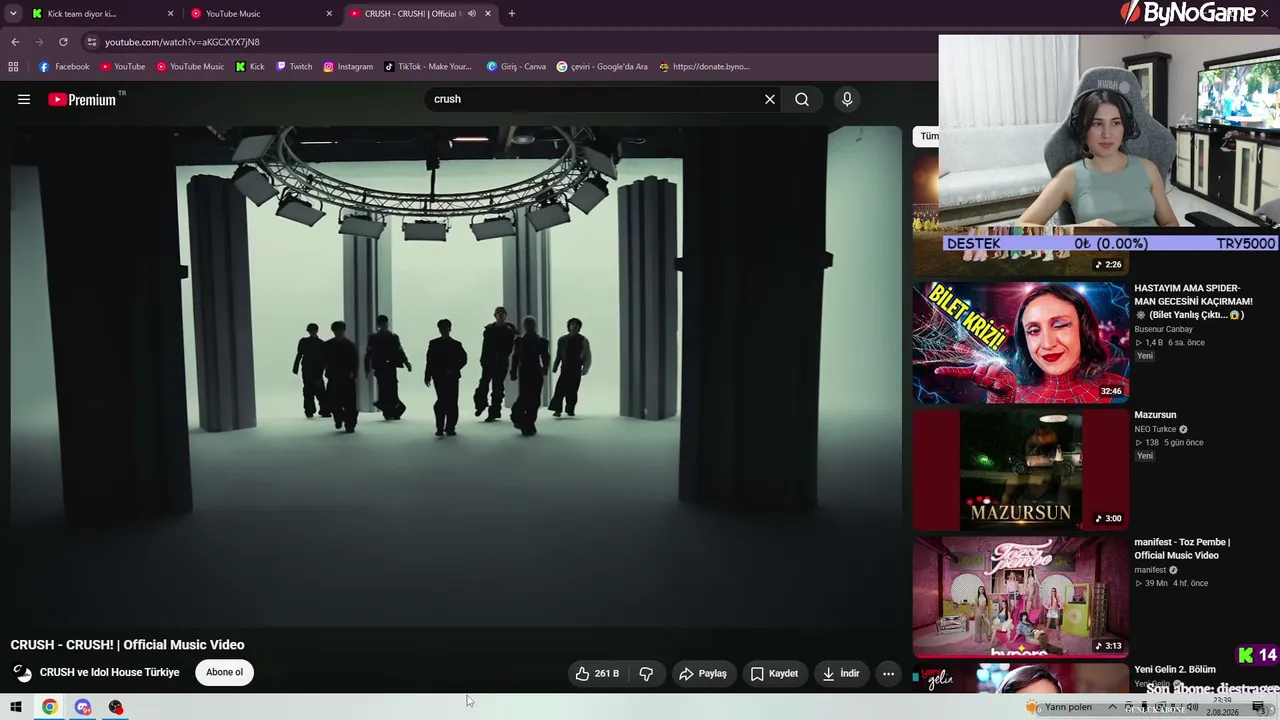Open the YouTube guide hamburger menu
The image size is (1280, 720).
point(24,99)
